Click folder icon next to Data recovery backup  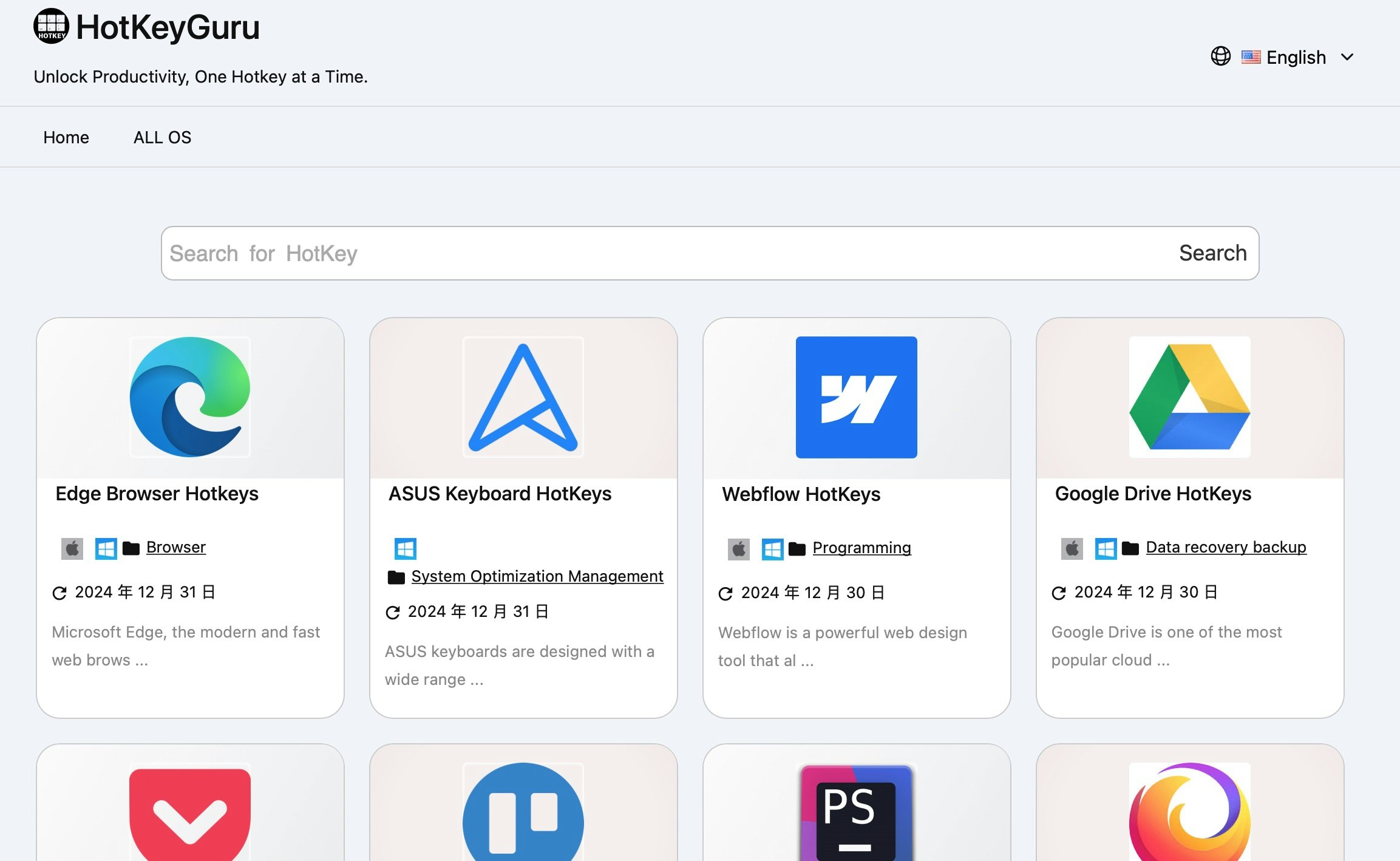click(x=1130, y=548)
